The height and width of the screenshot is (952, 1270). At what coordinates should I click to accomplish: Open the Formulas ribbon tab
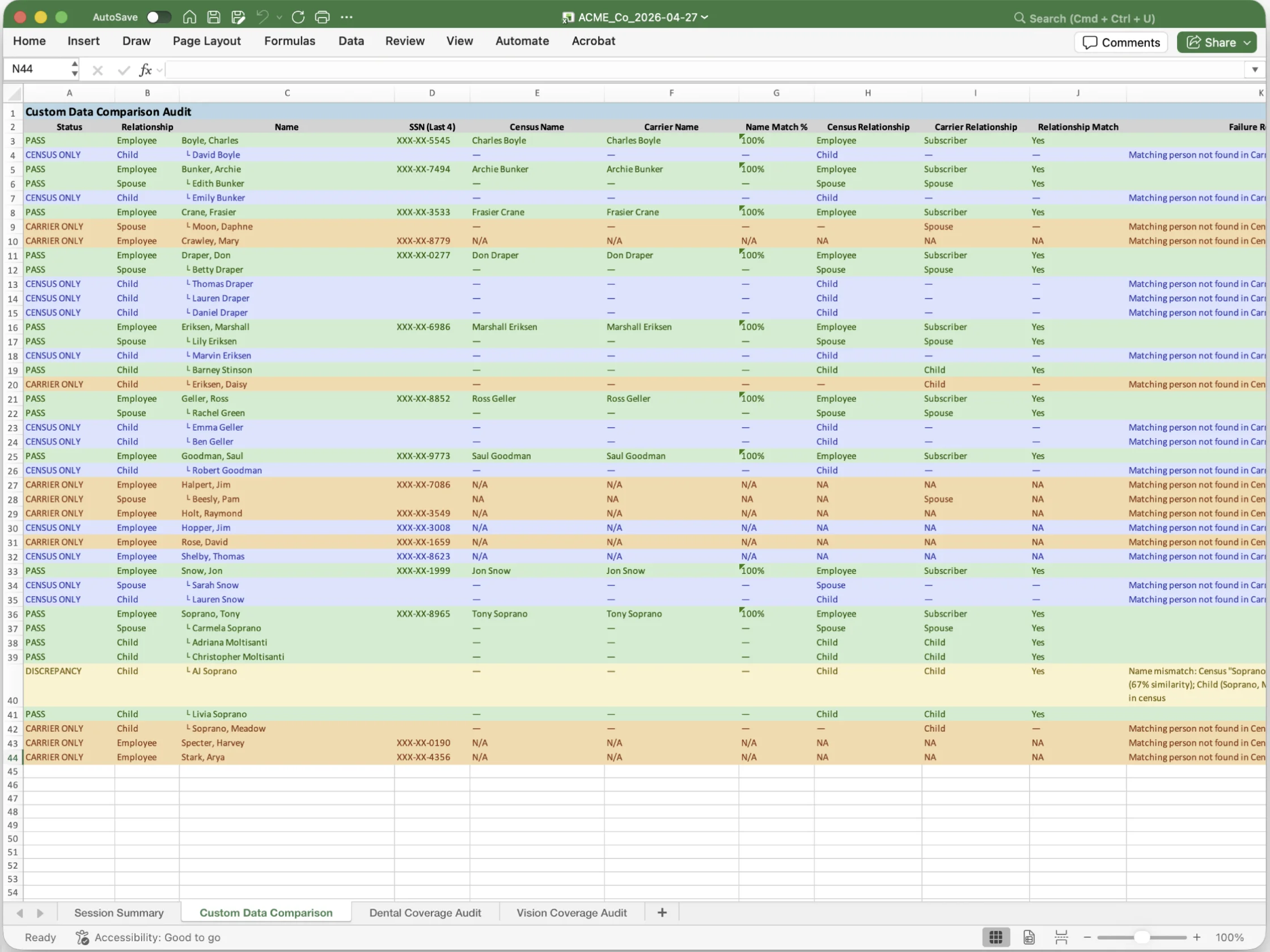click(289, 41)
